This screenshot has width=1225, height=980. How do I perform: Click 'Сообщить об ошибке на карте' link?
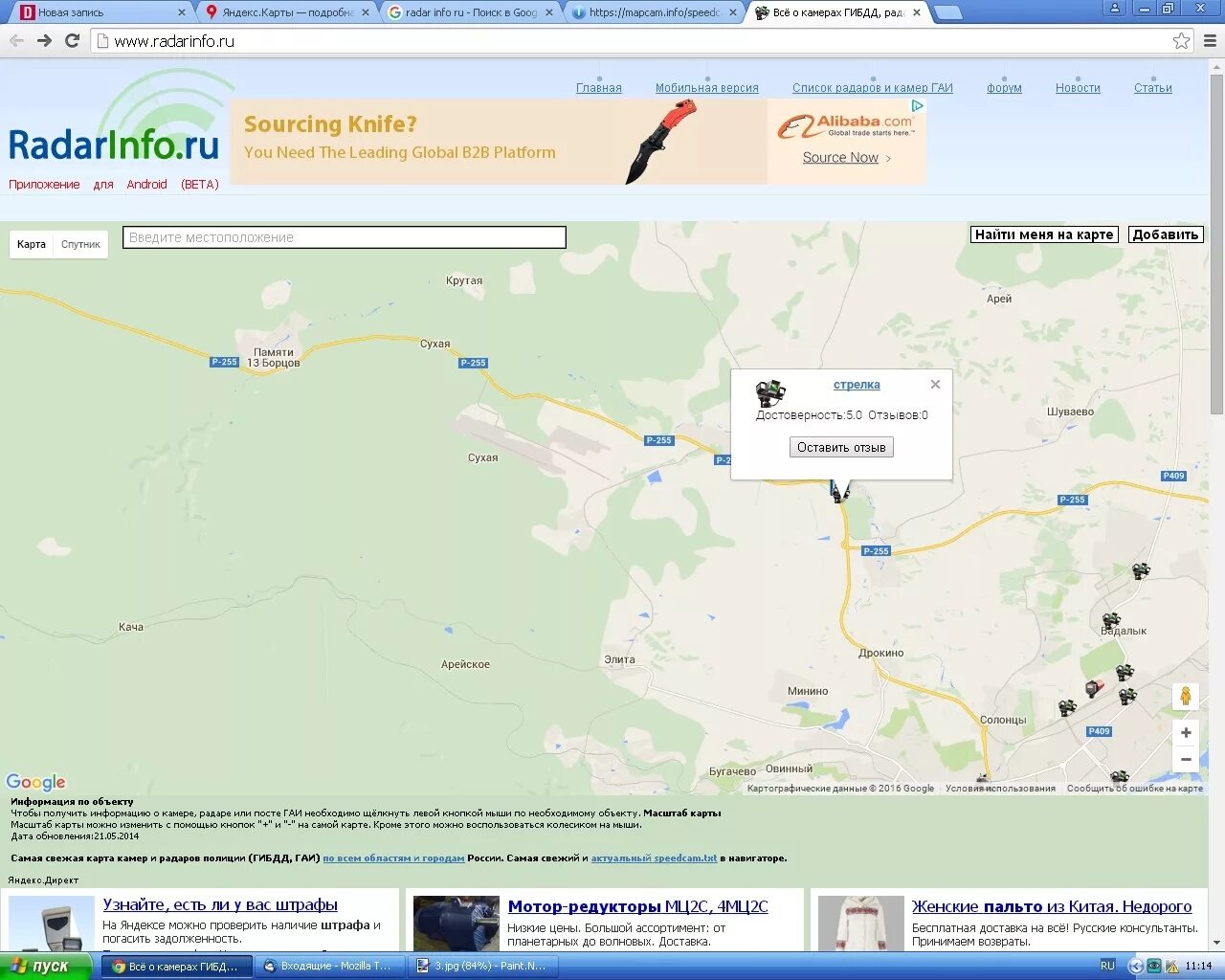click(x=1135, y=789)
